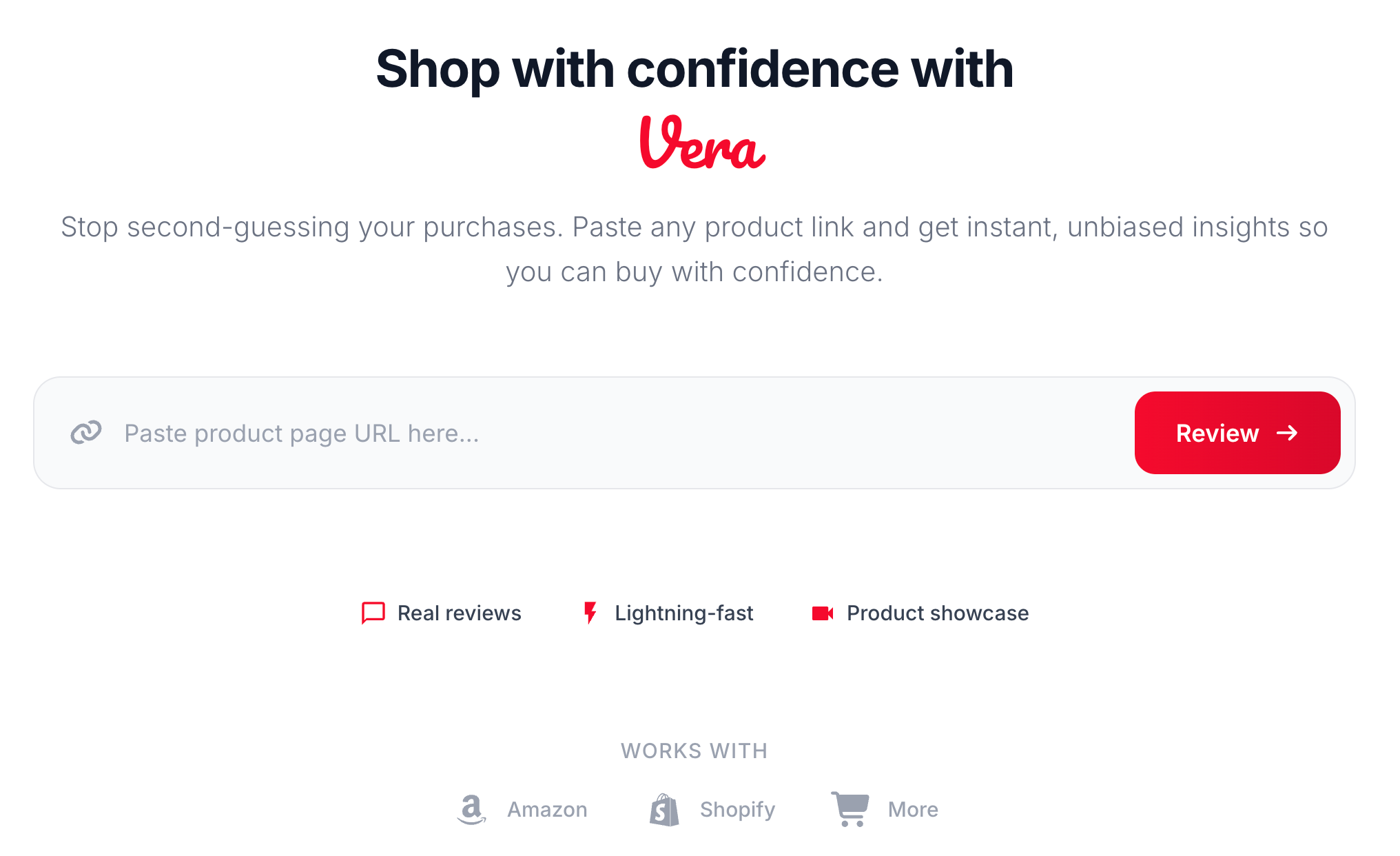
Task: Click the shopping cart icon
Action: (x=850, y=809)
